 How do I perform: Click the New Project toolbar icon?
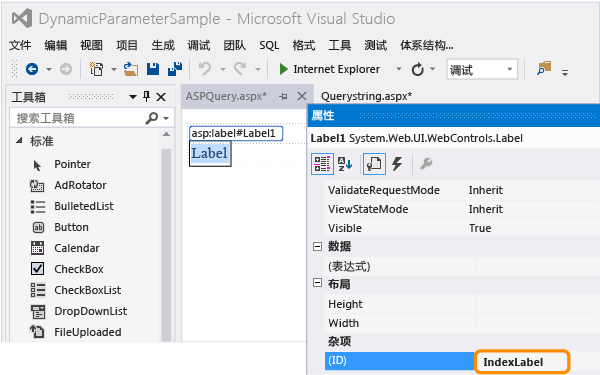tap(96, 69)
